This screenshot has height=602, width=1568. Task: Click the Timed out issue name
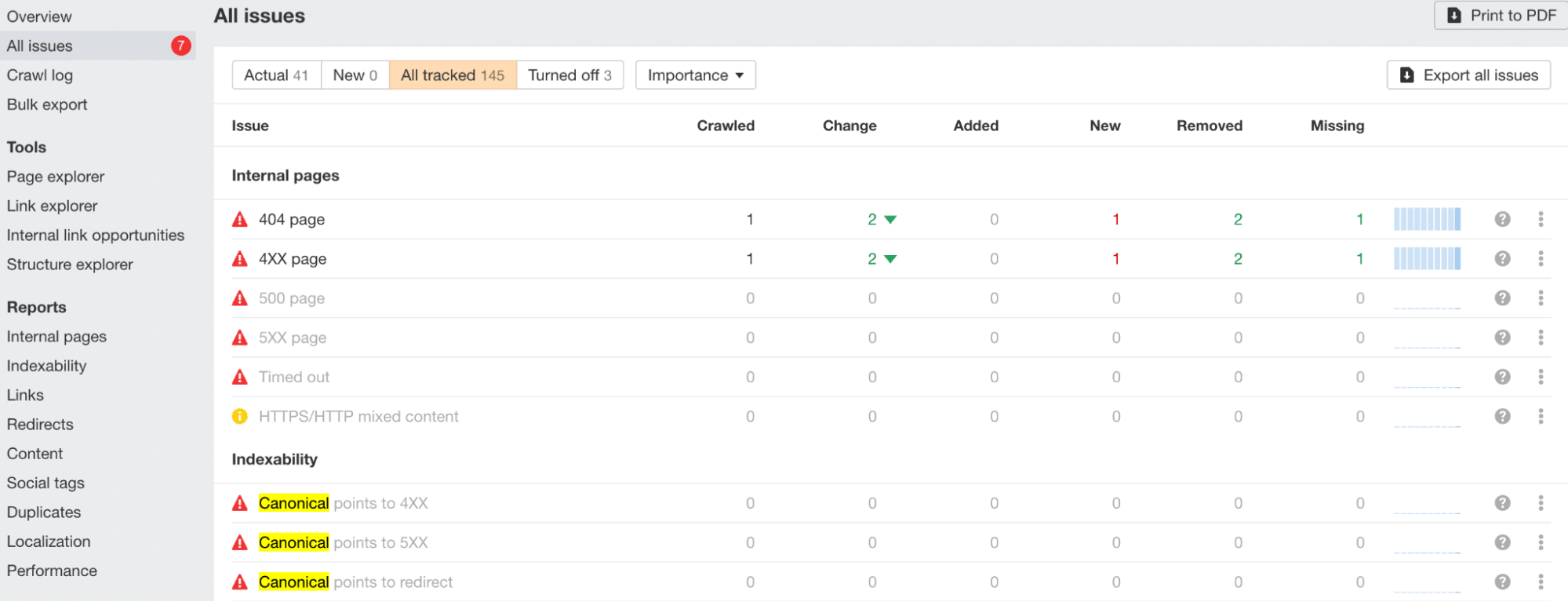(294, 377)
